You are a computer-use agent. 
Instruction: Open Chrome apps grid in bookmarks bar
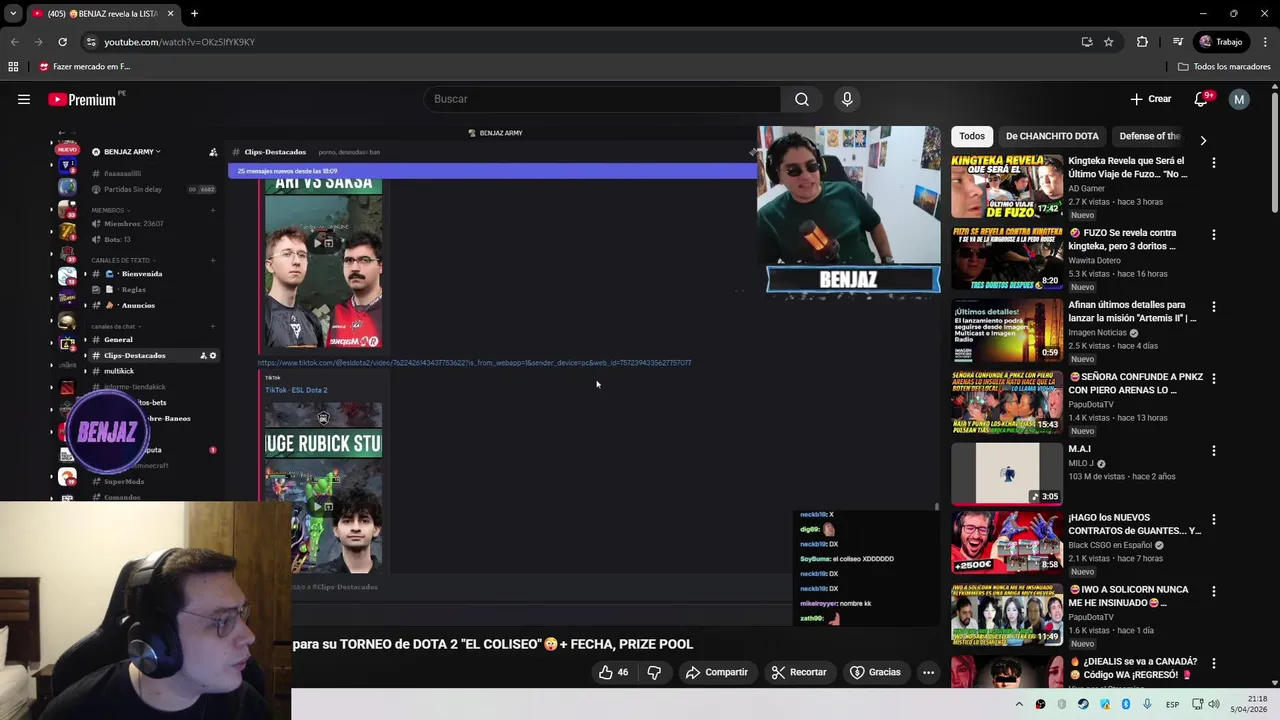pyautogui.click(x=13, y=67)
